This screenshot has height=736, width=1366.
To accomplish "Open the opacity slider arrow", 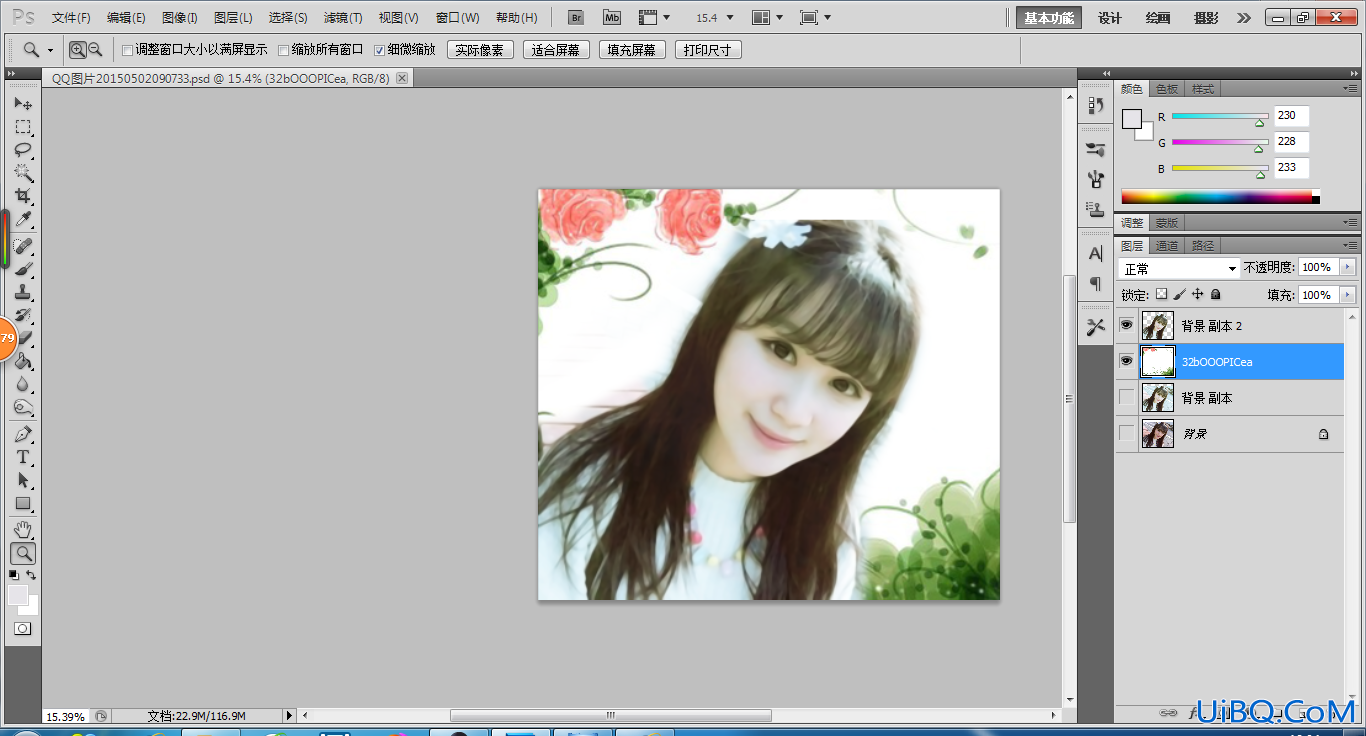I will (1347, 268).
